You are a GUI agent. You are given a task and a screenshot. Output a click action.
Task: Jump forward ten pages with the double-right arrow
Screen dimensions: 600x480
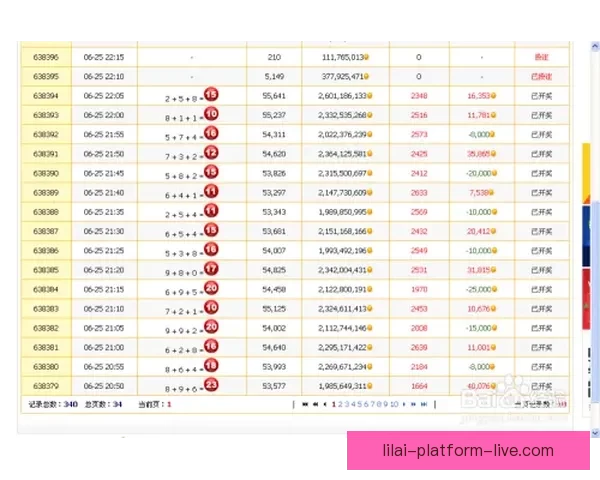[x=413, y=404]
